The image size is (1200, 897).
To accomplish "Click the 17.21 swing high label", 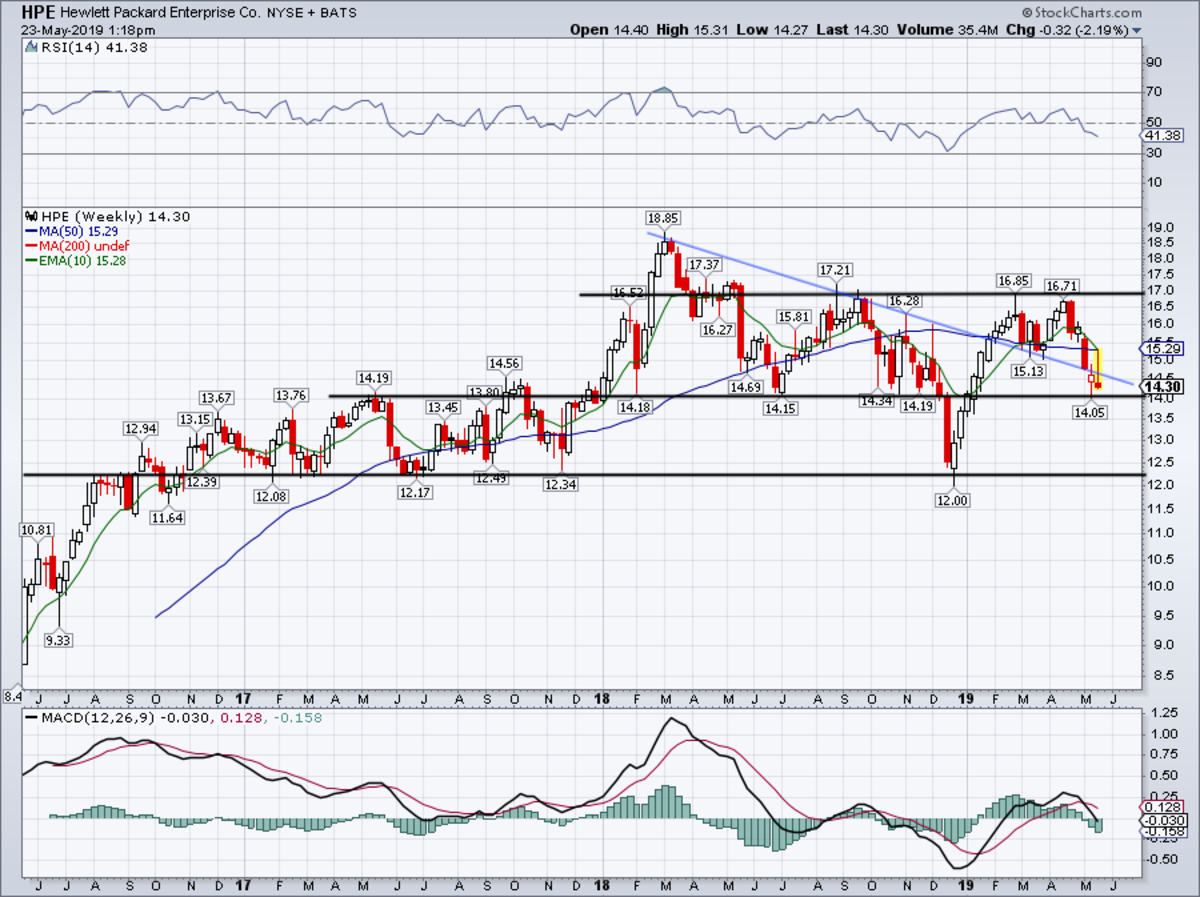I will [835, 270].
